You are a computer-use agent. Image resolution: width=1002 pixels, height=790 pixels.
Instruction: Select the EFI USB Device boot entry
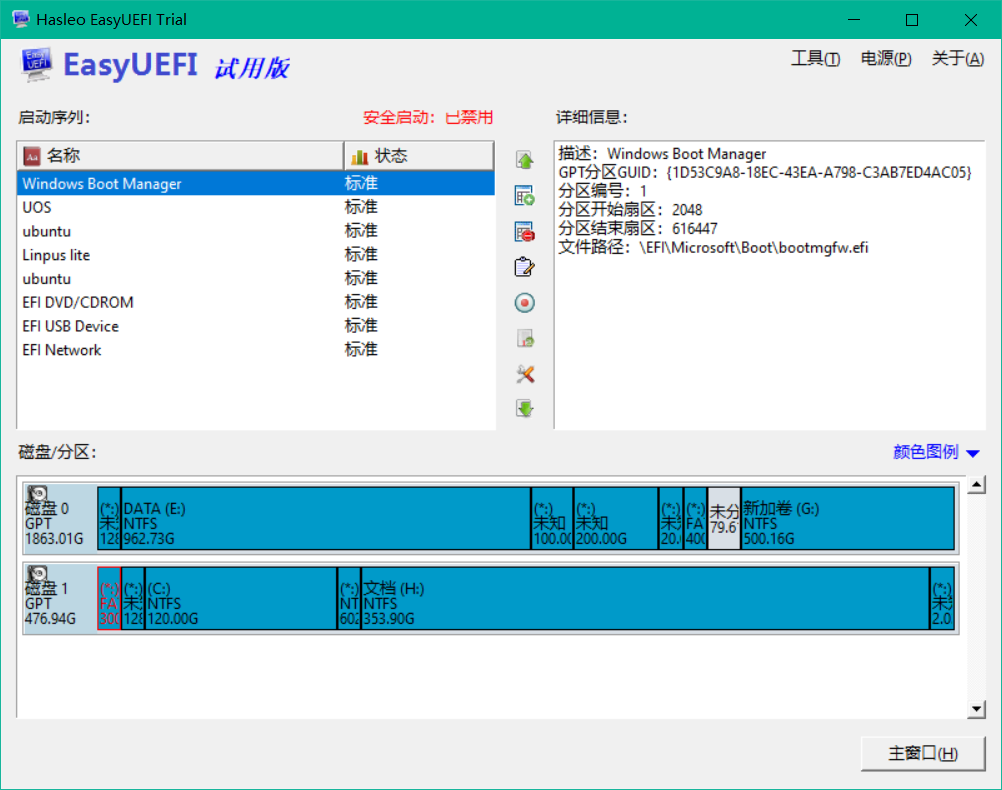pos(256,326)
